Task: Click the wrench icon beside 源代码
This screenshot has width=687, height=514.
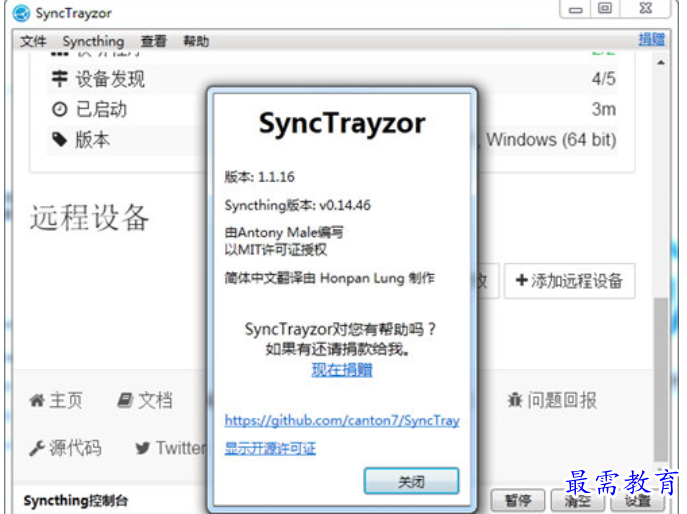Action: [x=37, y=448]
